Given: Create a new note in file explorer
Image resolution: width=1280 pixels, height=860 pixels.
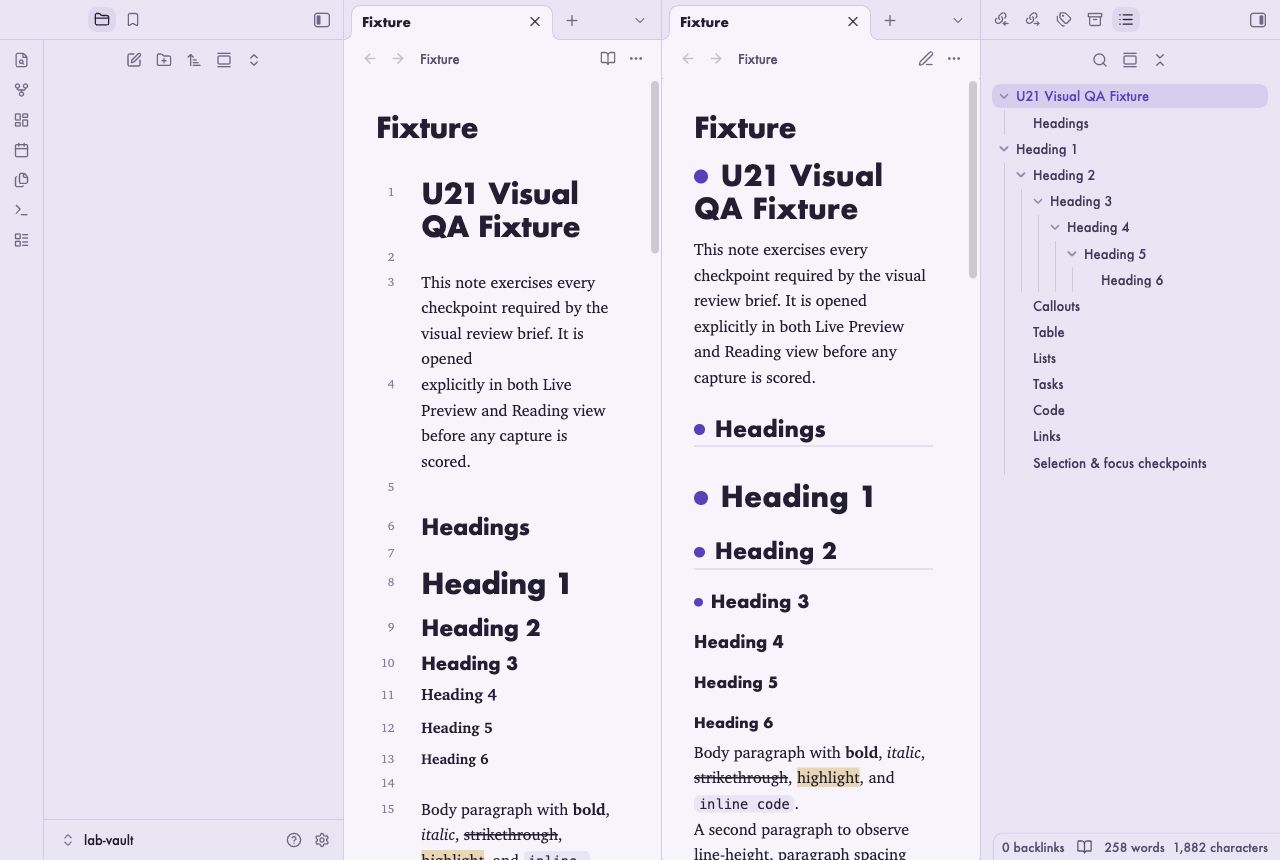Looking at the screenshot, I should 134,60.
